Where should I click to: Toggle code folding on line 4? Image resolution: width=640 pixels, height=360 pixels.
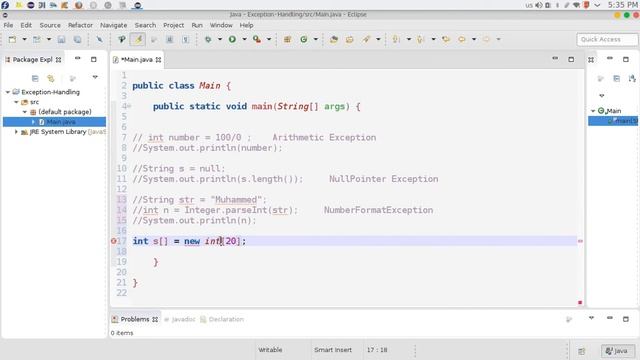pos(129,106)
